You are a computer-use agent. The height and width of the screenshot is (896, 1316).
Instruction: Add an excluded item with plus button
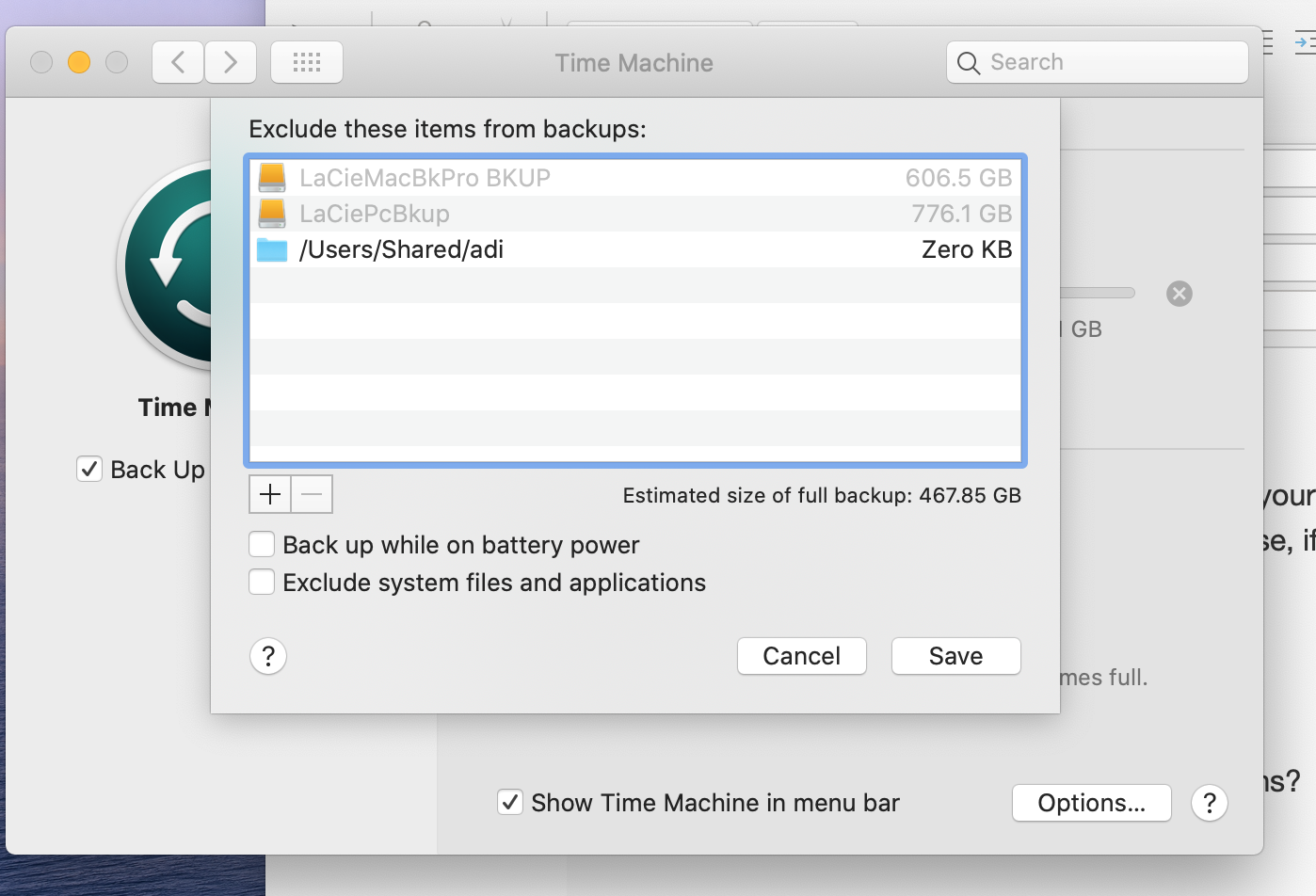pyautogui.click(x=270, y=494)
